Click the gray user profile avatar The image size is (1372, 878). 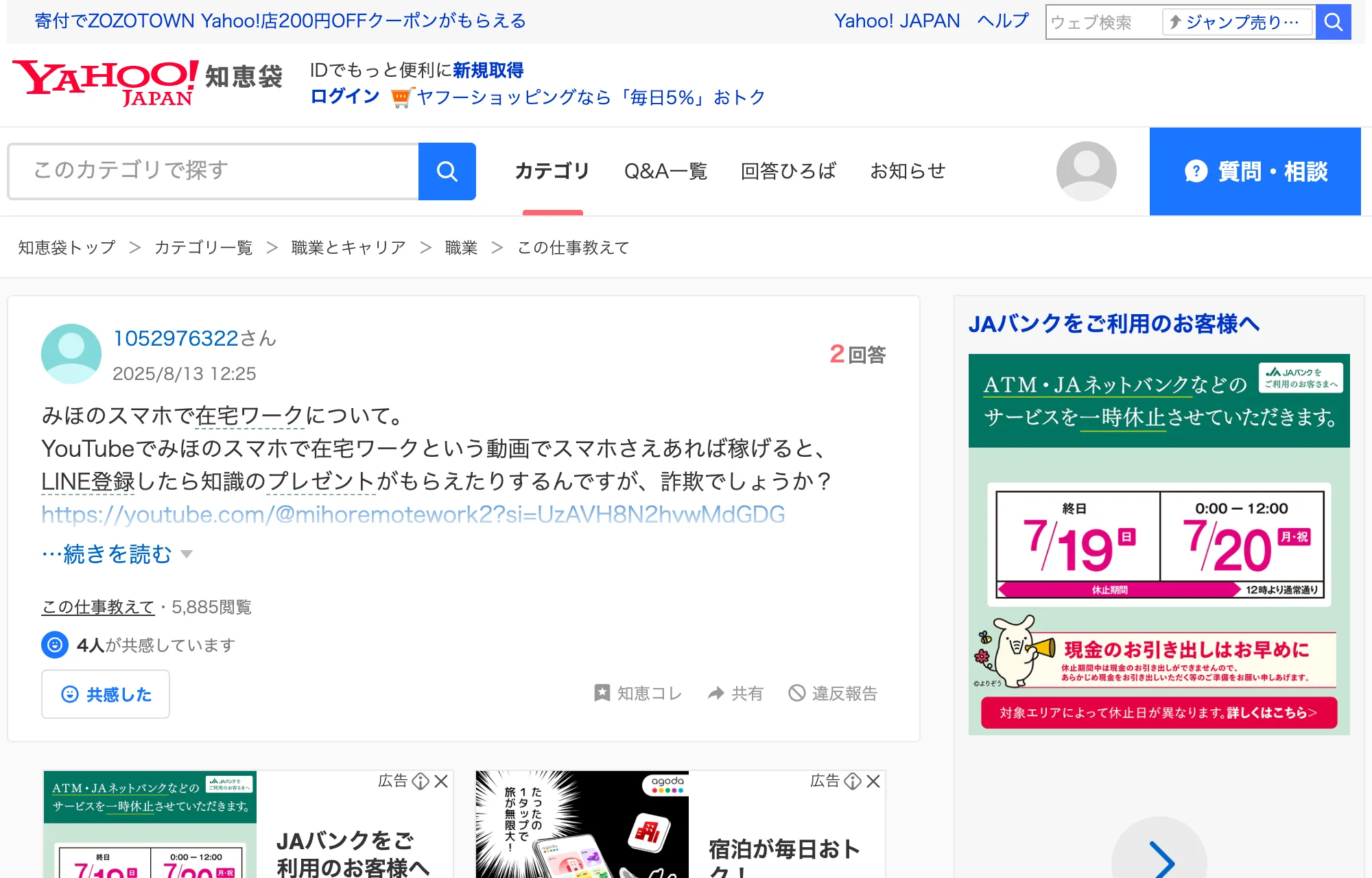(1086, 171)
